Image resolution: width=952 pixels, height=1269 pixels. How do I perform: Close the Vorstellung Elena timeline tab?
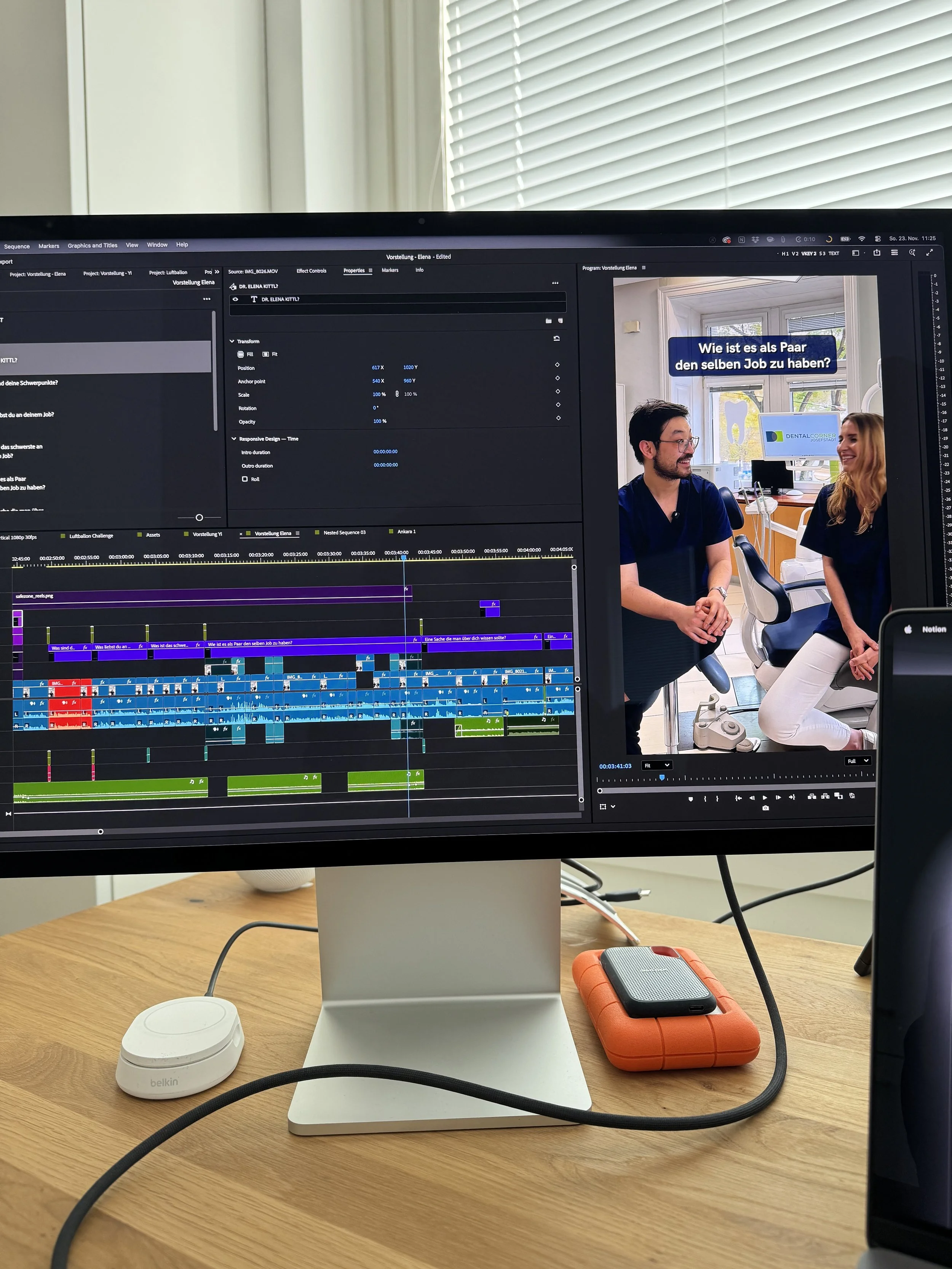point(241,534)
